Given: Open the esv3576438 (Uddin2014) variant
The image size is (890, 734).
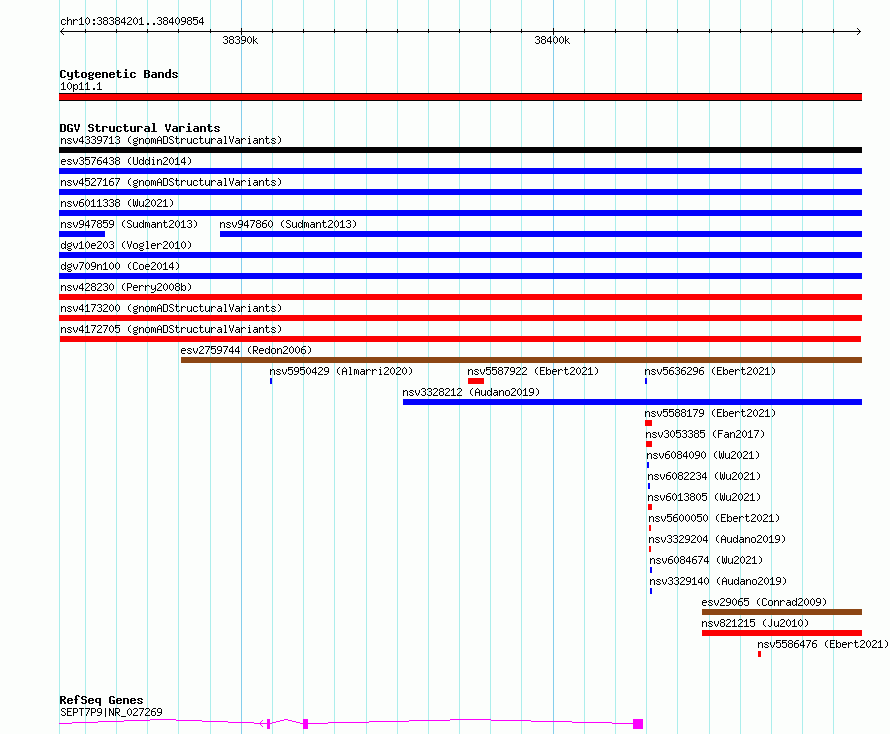Looking at the screenshot, I should pos(126,161).
